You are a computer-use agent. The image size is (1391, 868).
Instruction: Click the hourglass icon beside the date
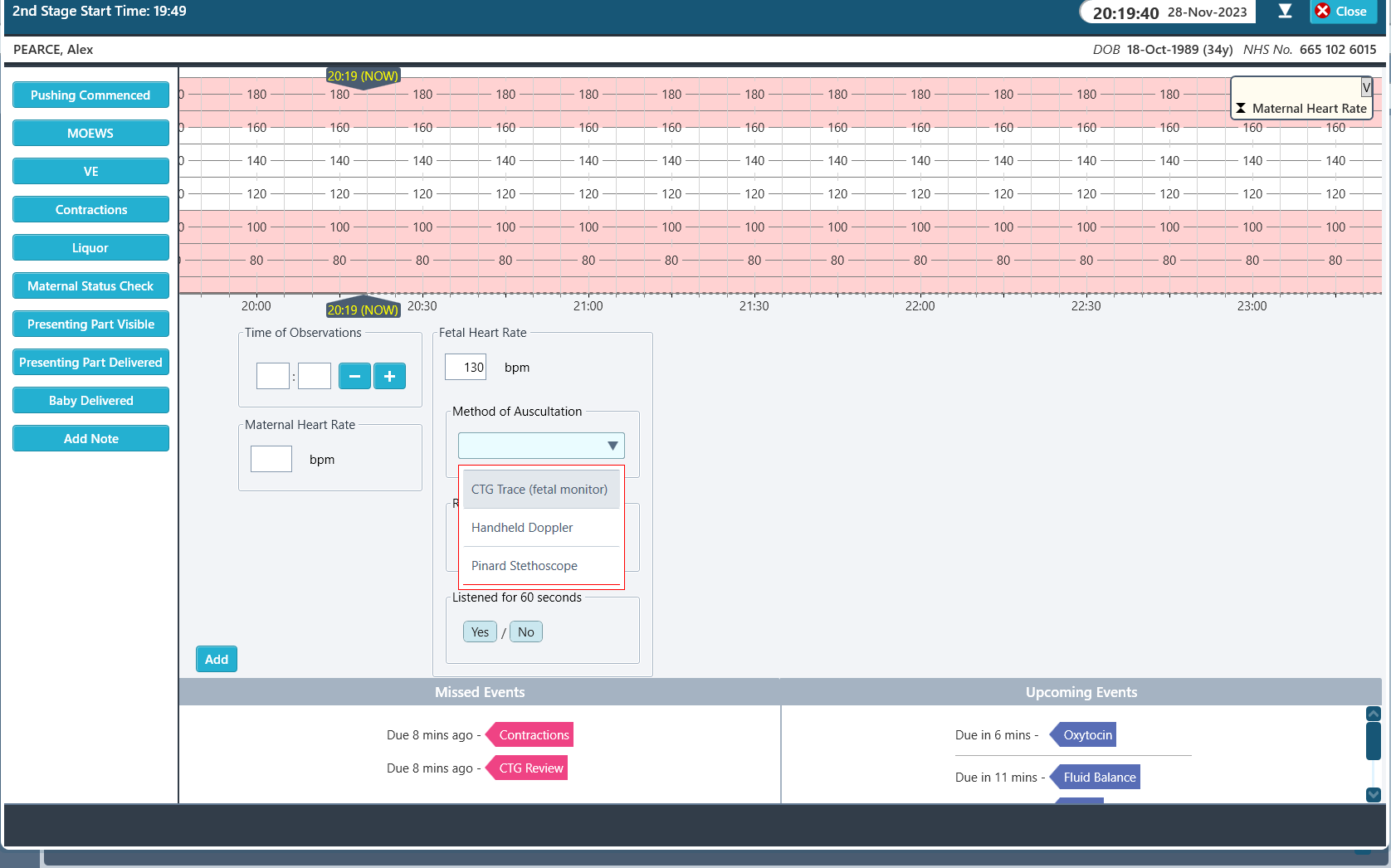[1285, 11]
